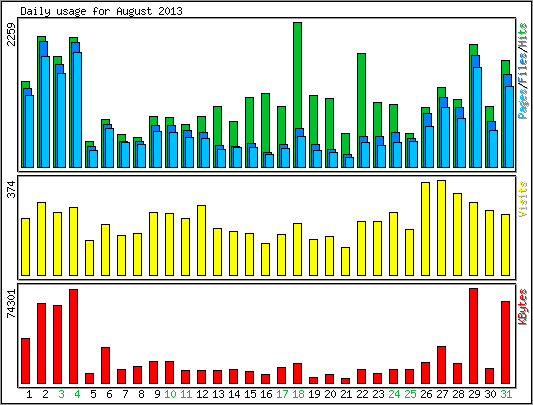Select the red KBytes bar for day 27
The width and height of the screenshot is (533, 405).
pyautogui.click(x=442, y=365)
